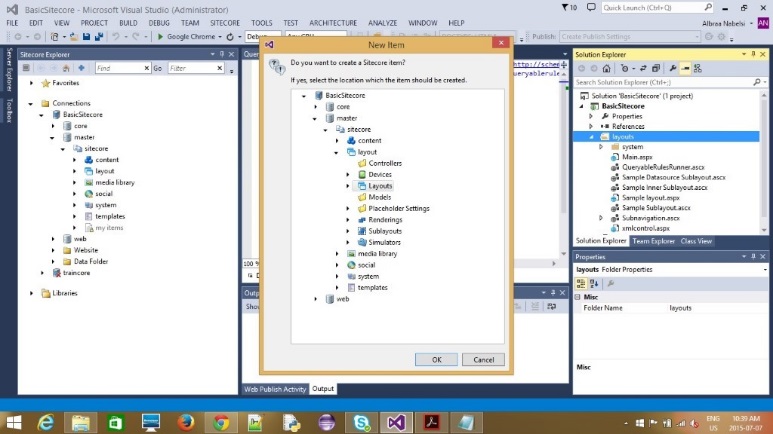Click Save All toolbar icon

point(99,36)
